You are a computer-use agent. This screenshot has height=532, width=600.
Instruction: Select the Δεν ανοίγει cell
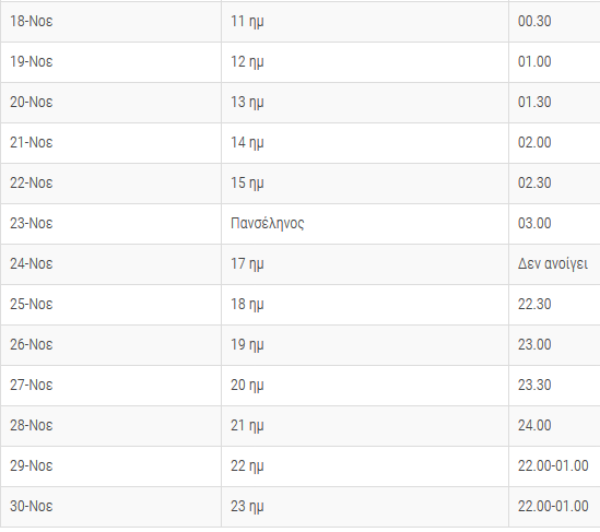click(554, 264)
